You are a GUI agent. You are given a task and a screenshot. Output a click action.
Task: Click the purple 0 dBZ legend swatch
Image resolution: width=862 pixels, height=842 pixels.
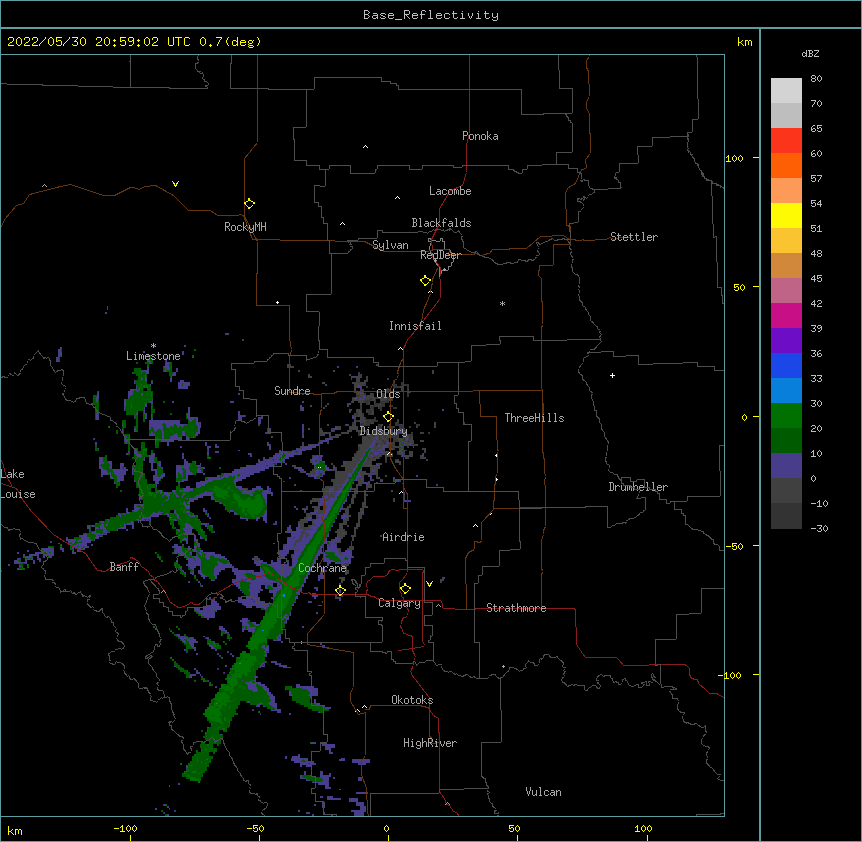(786, 466)
